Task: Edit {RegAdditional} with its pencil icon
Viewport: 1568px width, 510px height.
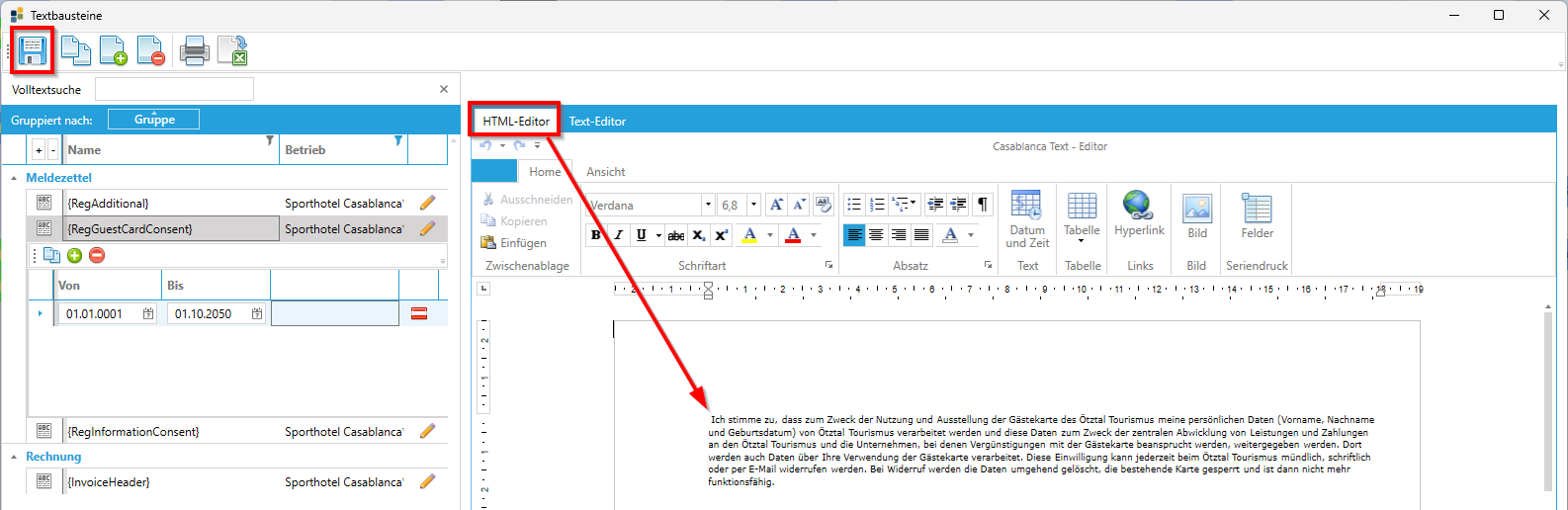Action: tap(427, 203)
